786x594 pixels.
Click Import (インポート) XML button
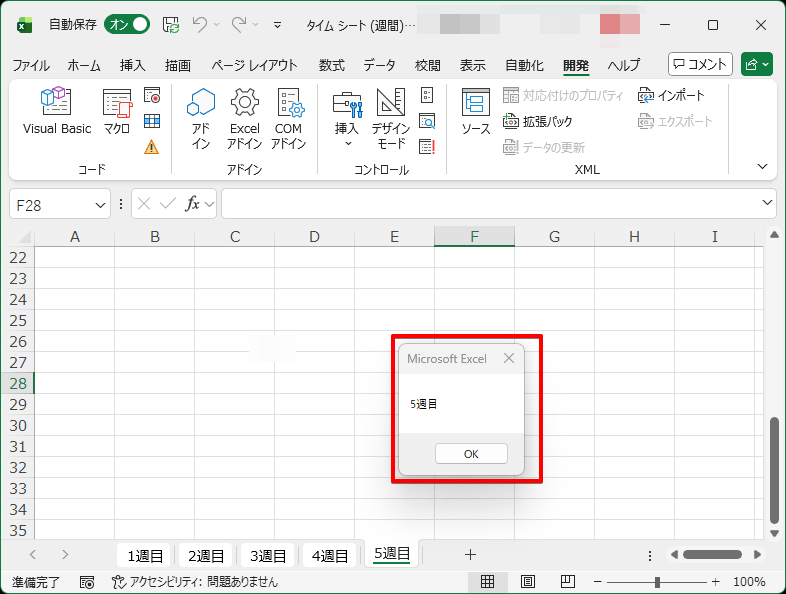click(671, 95)
